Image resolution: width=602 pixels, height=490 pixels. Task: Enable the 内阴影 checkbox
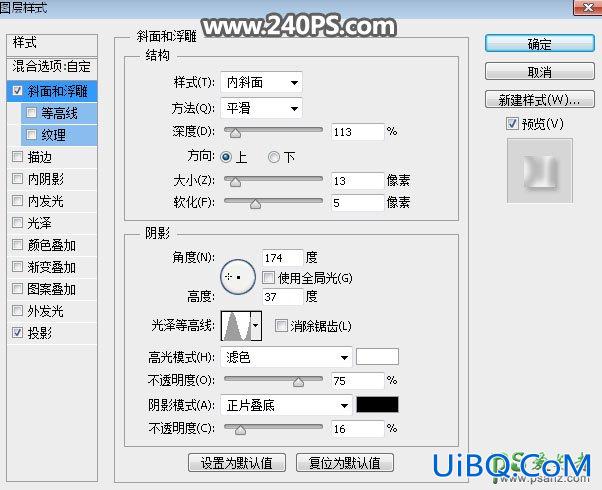click(x=17, y=179)
